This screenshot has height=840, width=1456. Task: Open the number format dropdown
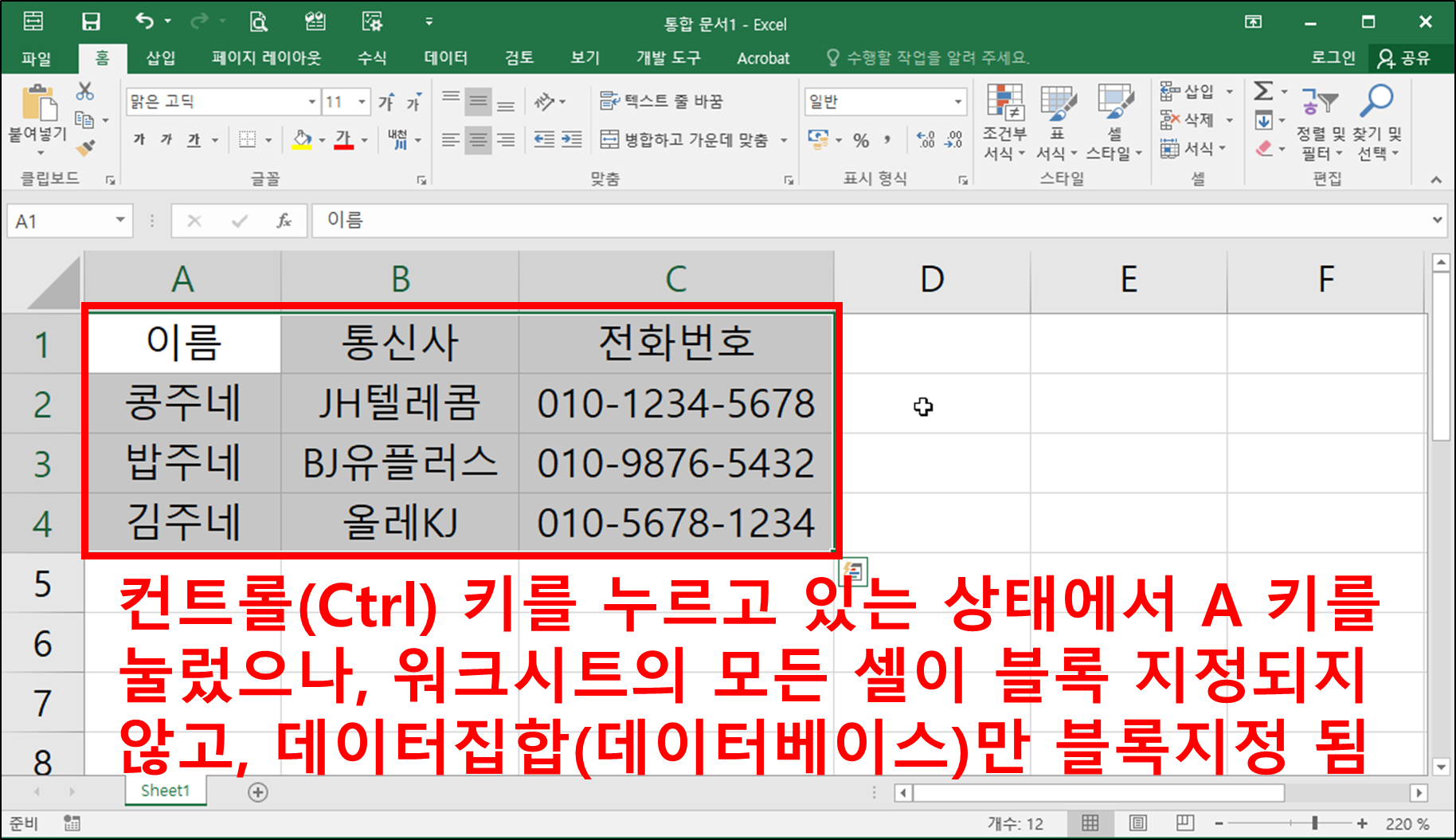click(958, 102)
